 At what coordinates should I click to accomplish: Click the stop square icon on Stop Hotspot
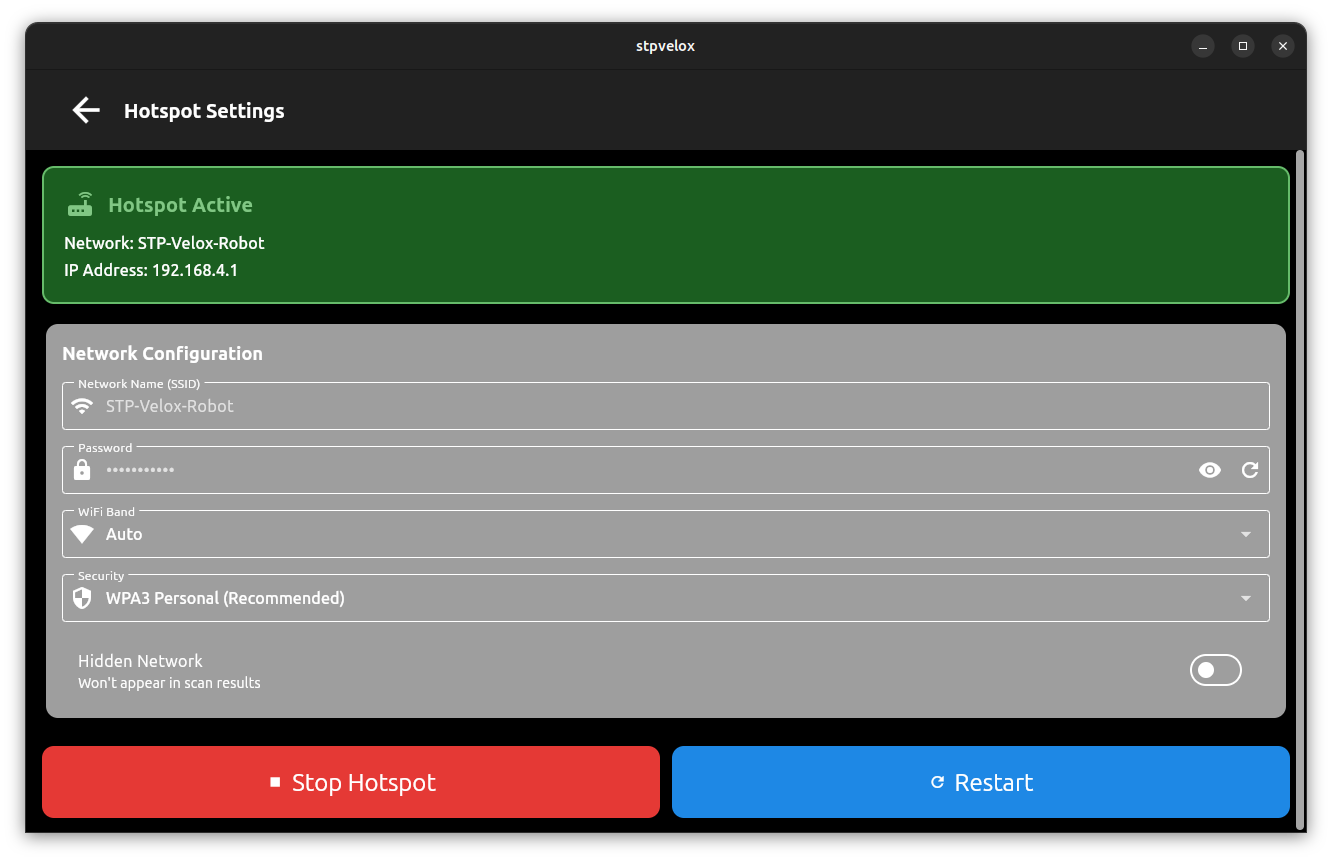(275, 782)
